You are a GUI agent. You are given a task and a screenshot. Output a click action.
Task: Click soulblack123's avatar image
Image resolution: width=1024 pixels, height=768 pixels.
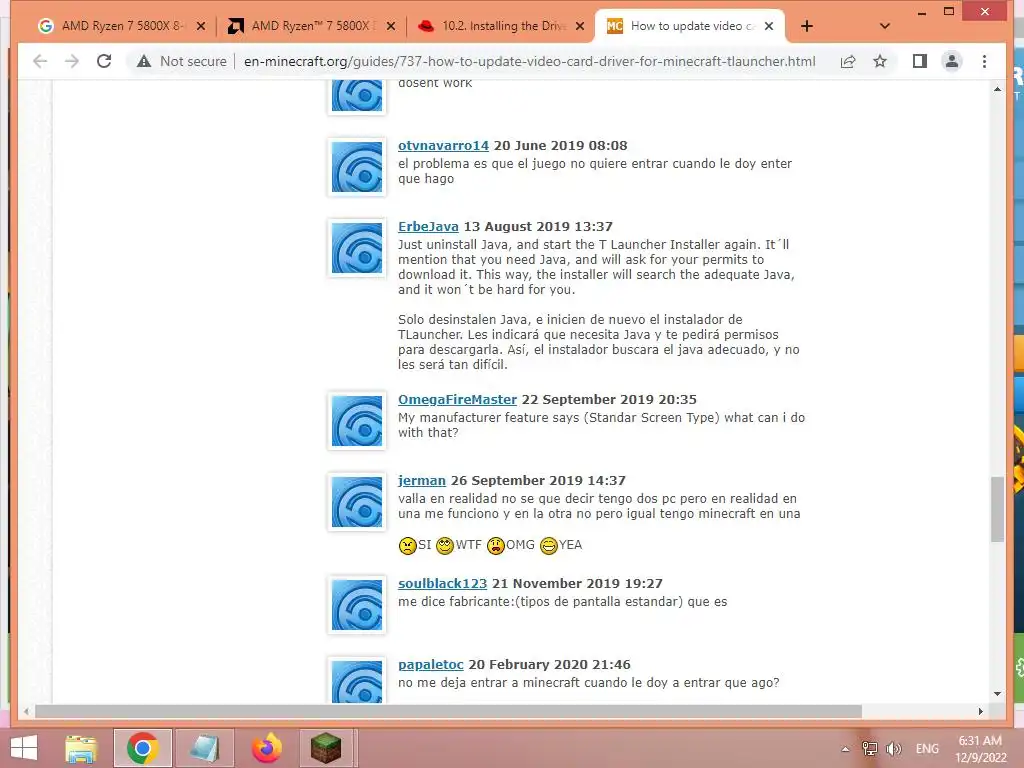point(357,605)
